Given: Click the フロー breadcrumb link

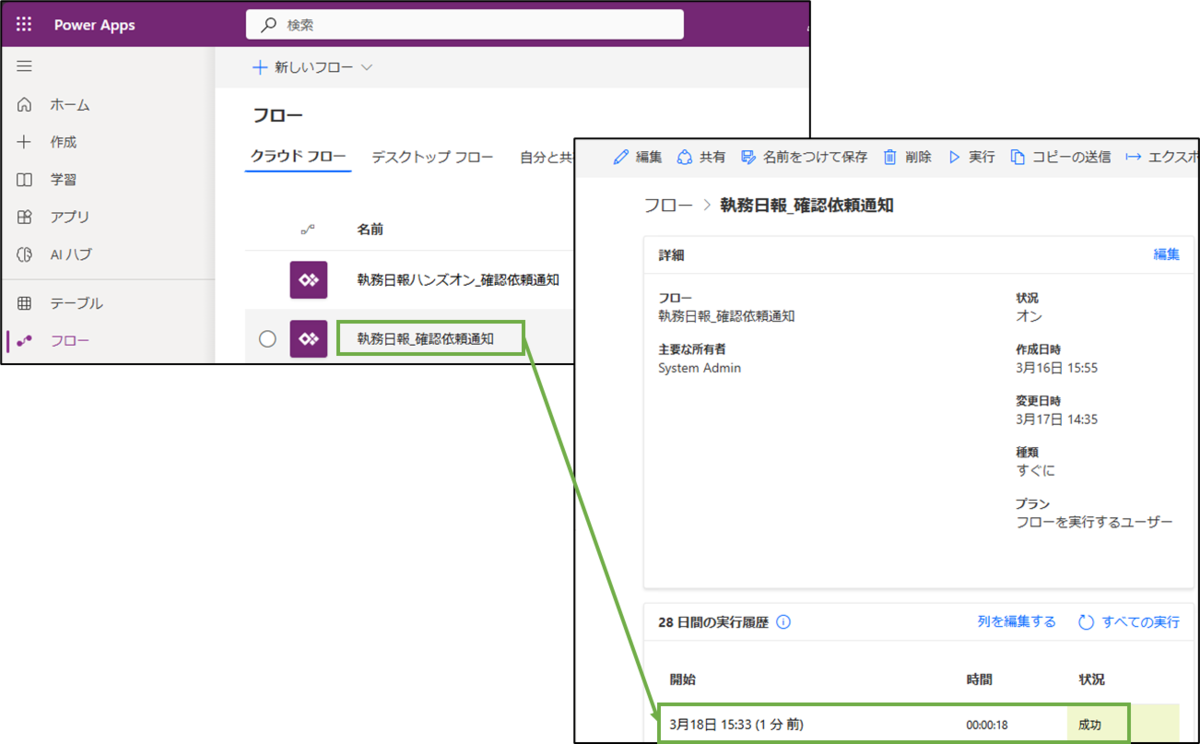Looking at the screenshot, I should pyautogui.click(x=668, y=206).
